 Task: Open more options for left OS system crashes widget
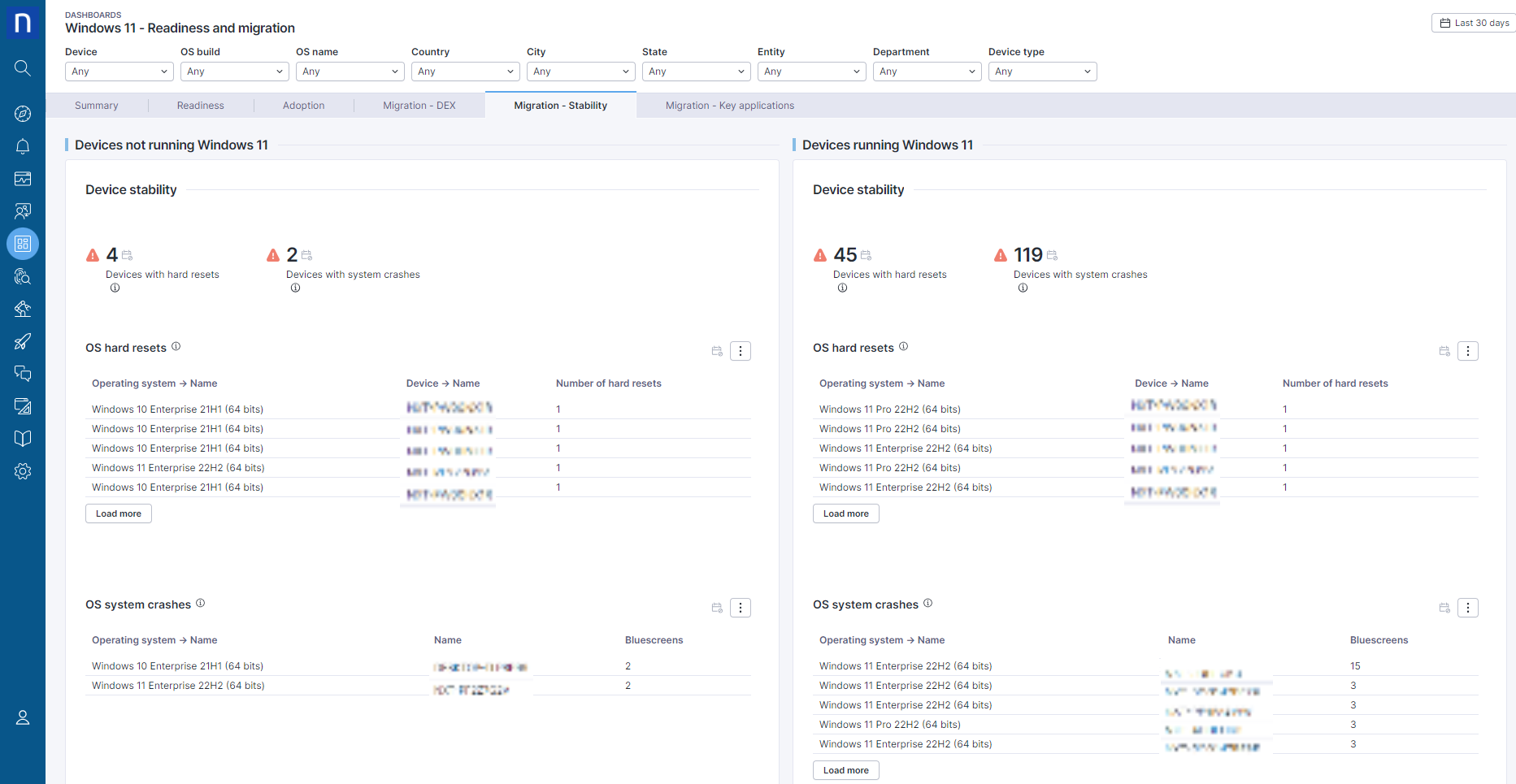[x=741, y=608]
